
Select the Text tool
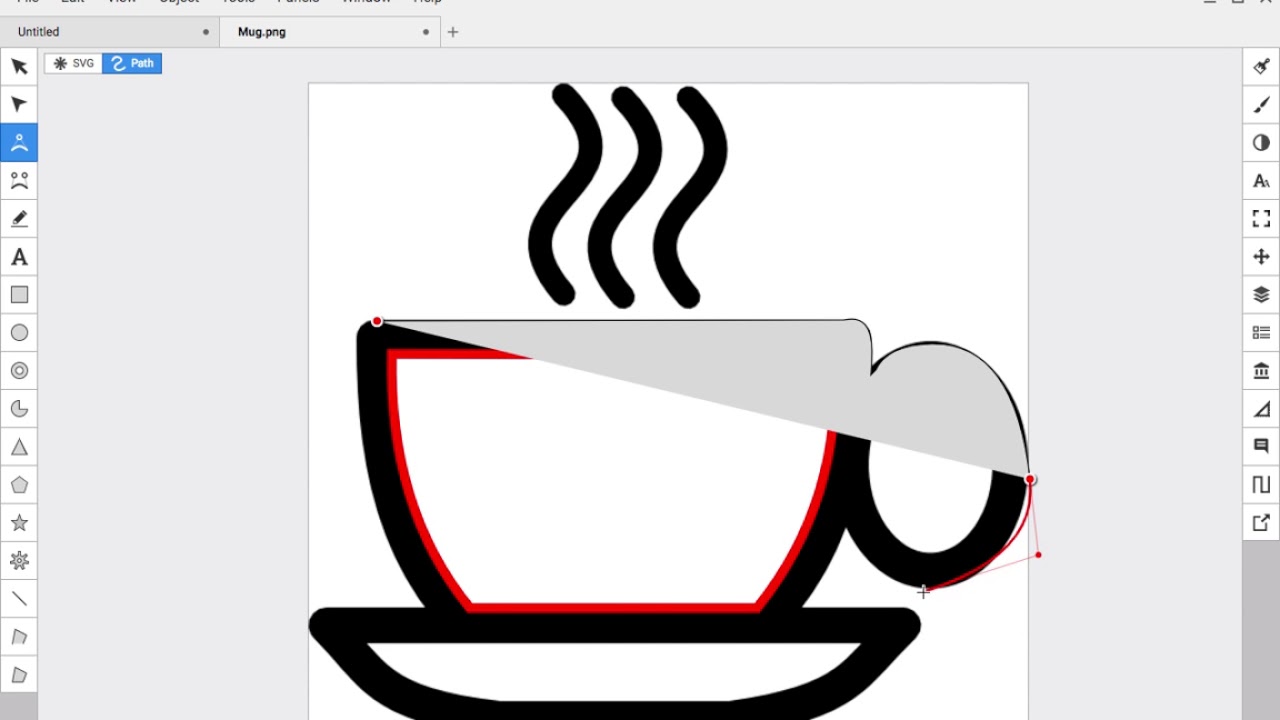click(19, 257)
